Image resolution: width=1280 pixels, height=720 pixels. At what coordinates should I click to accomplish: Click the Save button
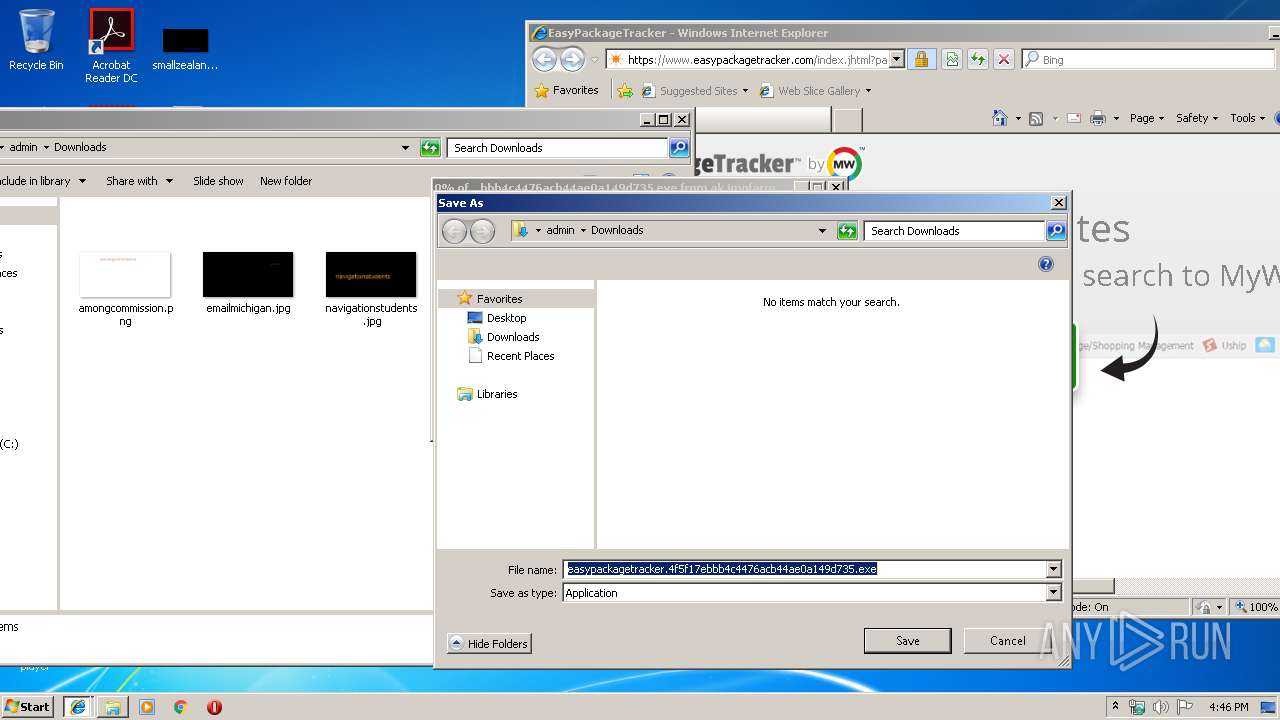click(x=908, y=641)
